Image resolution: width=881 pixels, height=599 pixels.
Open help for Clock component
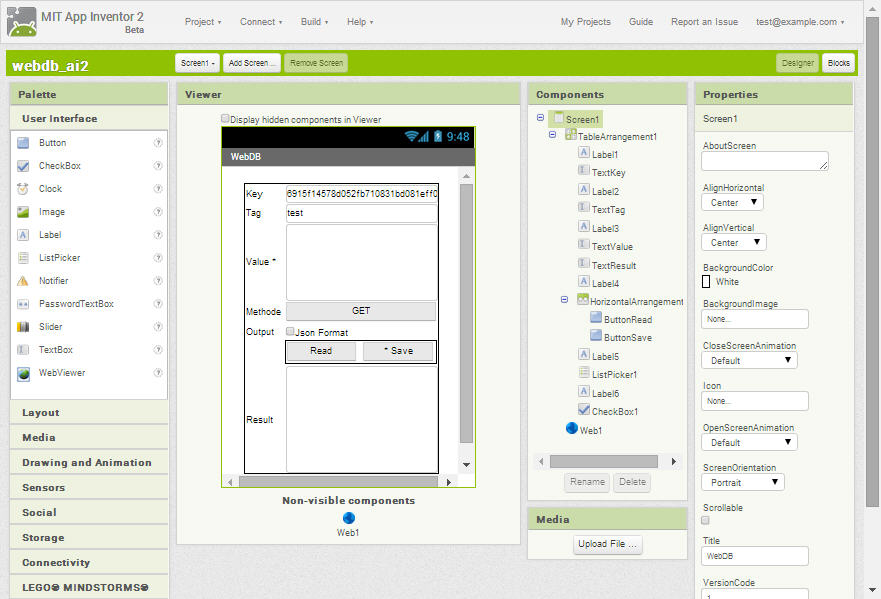[158, 189]
